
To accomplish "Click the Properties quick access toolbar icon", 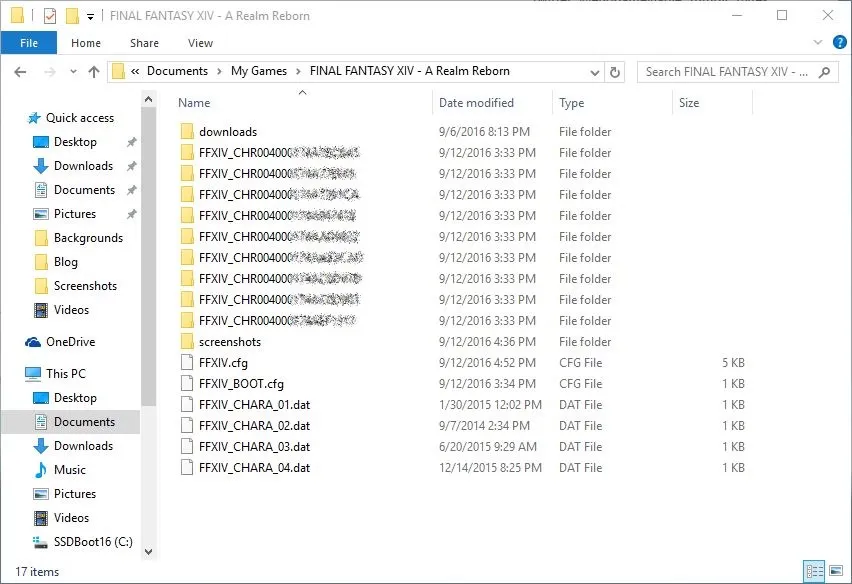I will 49,16.
